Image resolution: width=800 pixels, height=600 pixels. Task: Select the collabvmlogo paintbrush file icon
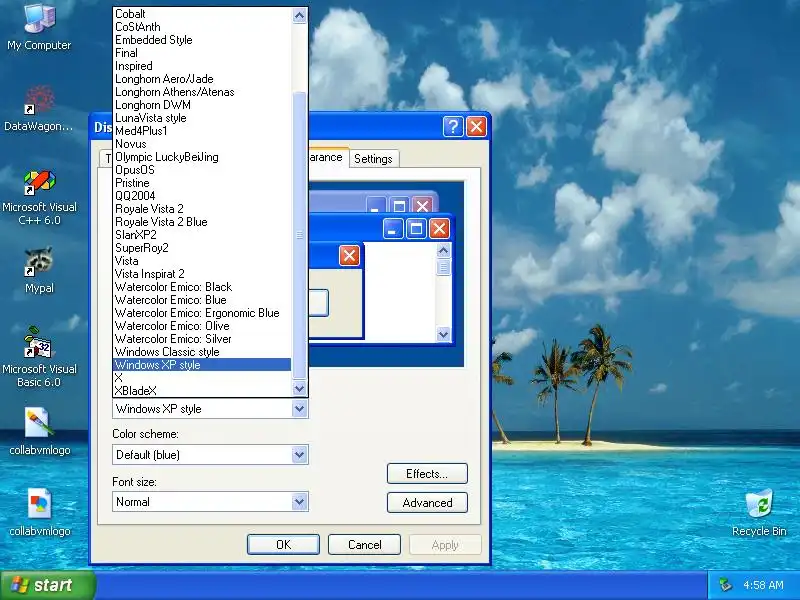pos(39,432)
